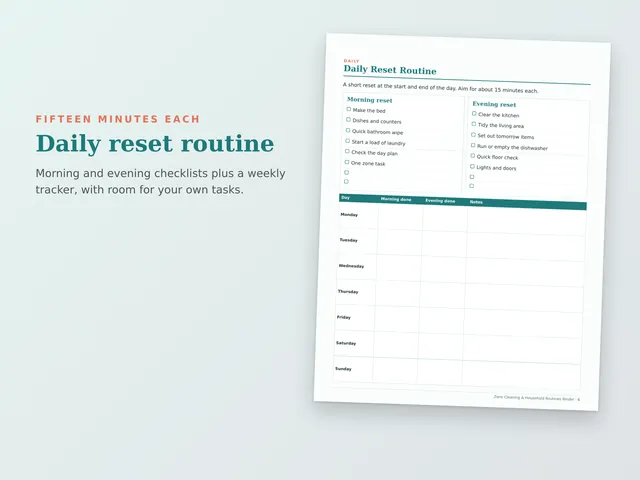Click the Day column header
640x480 pixels.
(345, 198)
